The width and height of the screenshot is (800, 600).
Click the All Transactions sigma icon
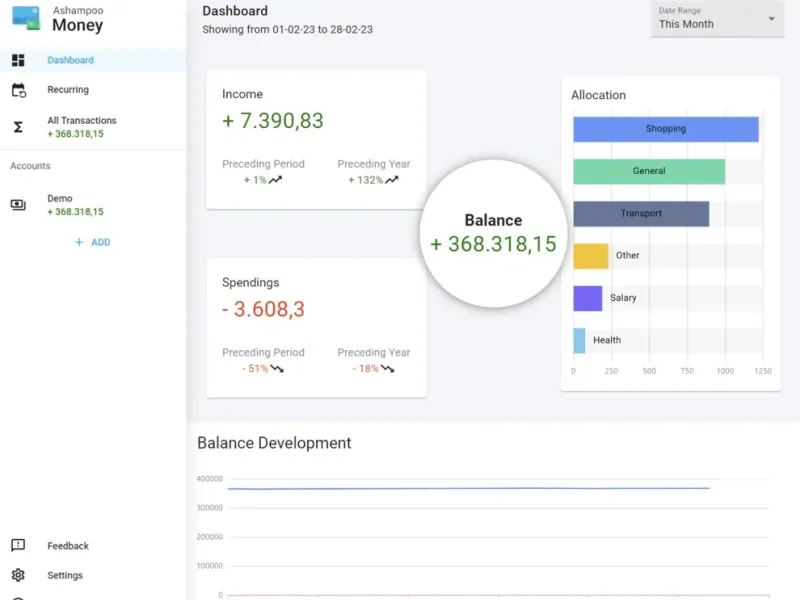coord(18,127)
